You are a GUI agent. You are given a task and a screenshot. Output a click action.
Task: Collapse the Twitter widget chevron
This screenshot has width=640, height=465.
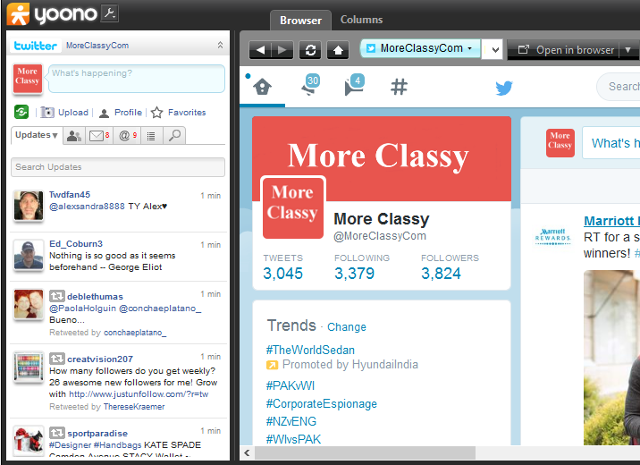point(220,45)
